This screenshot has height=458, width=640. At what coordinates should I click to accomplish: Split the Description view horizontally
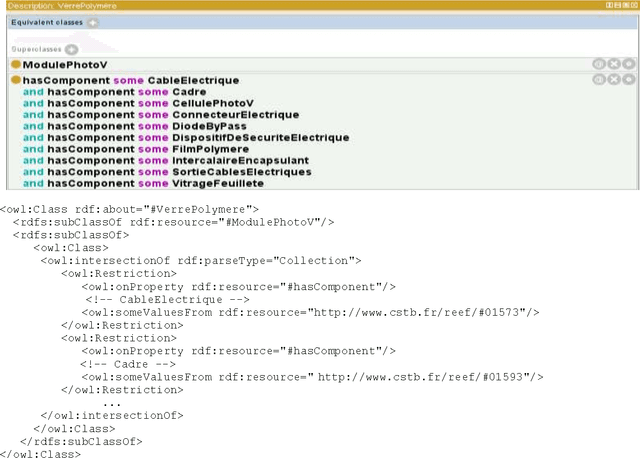click(617, 5)
